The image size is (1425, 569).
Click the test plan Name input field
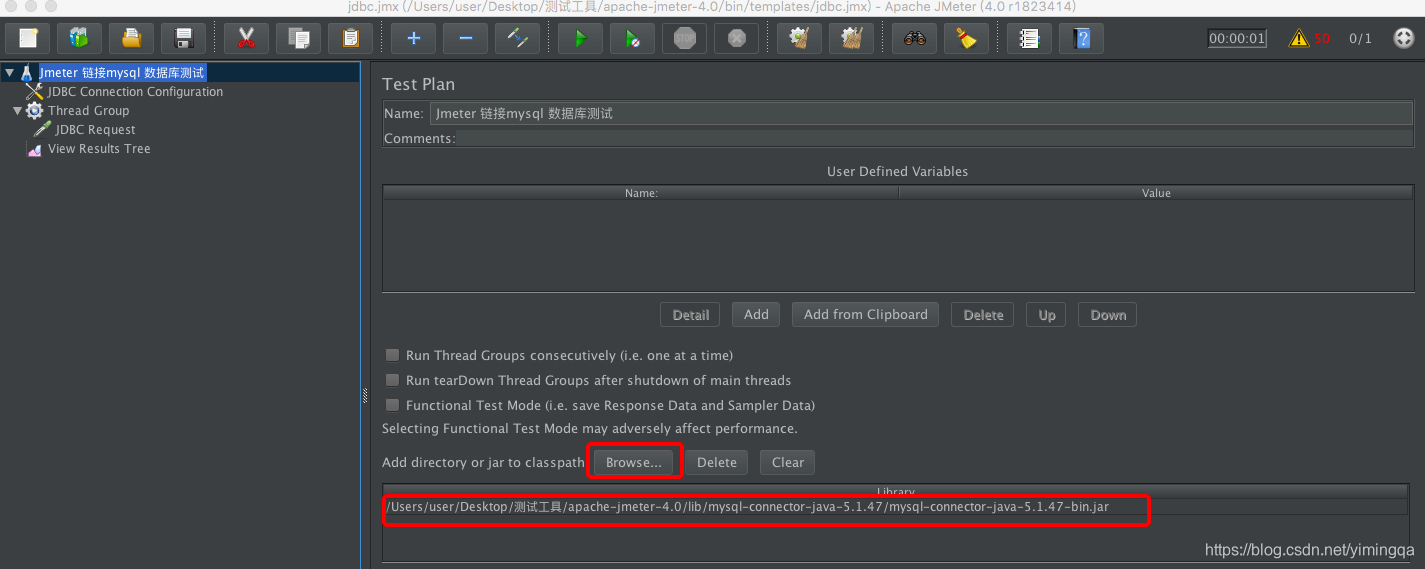(921, 113)
